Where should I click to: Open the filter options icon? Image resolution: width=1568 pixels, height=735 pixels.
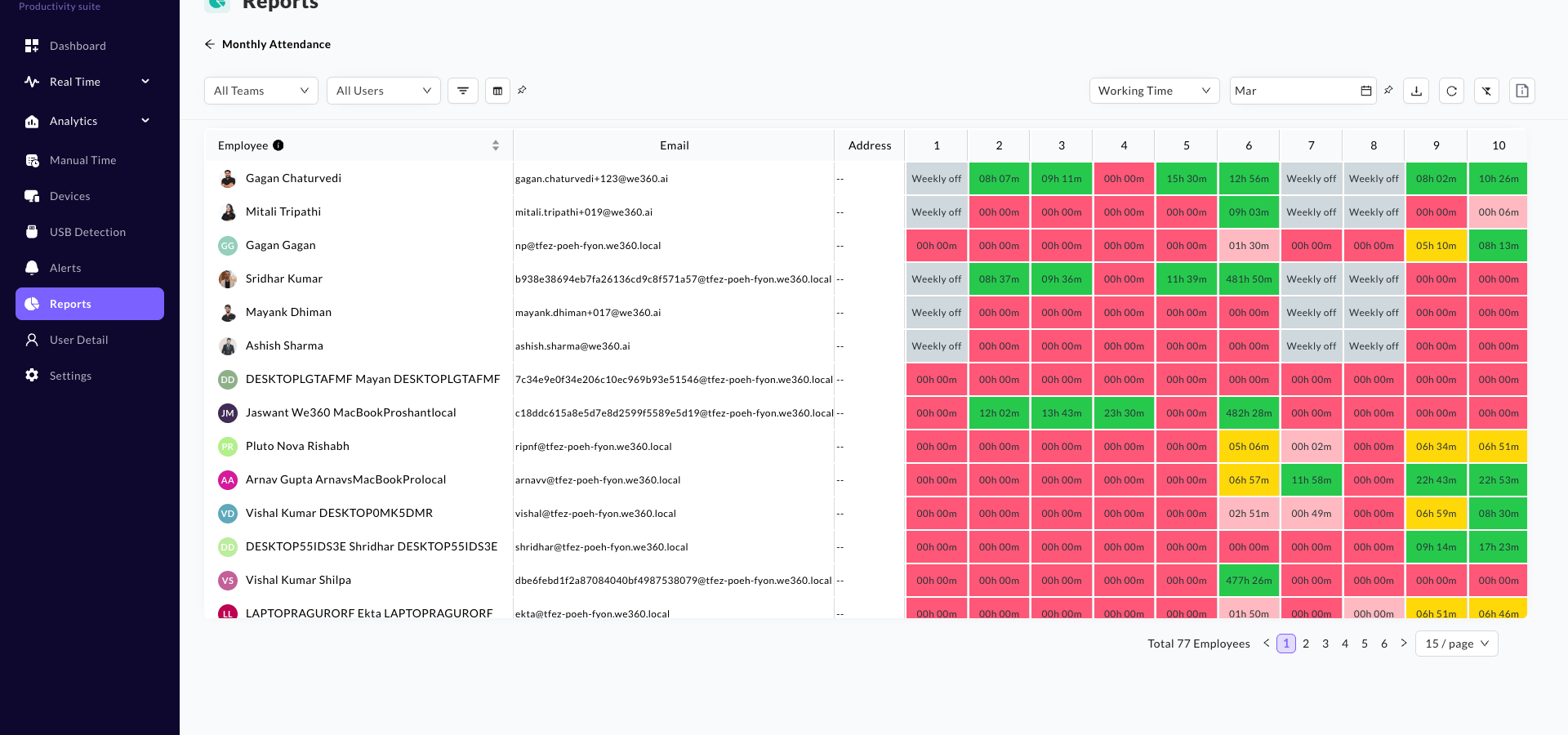coord(463,91)
